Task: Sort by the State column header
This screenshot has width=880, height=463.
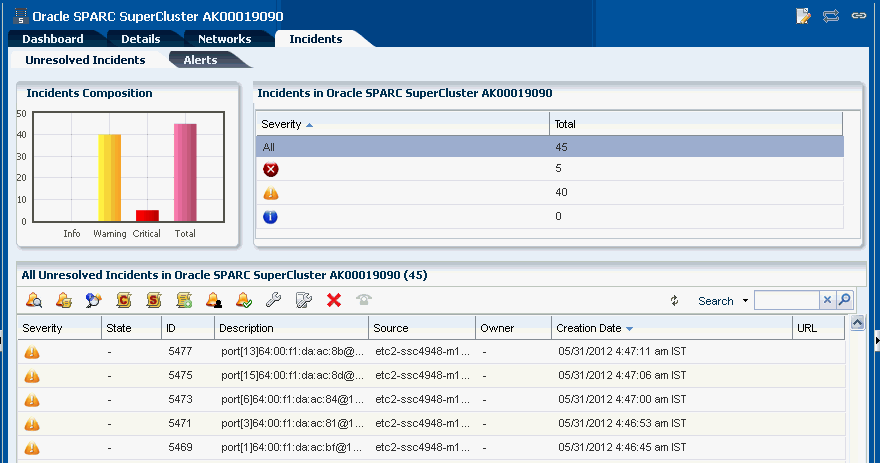Action: (x=131, y=328)
